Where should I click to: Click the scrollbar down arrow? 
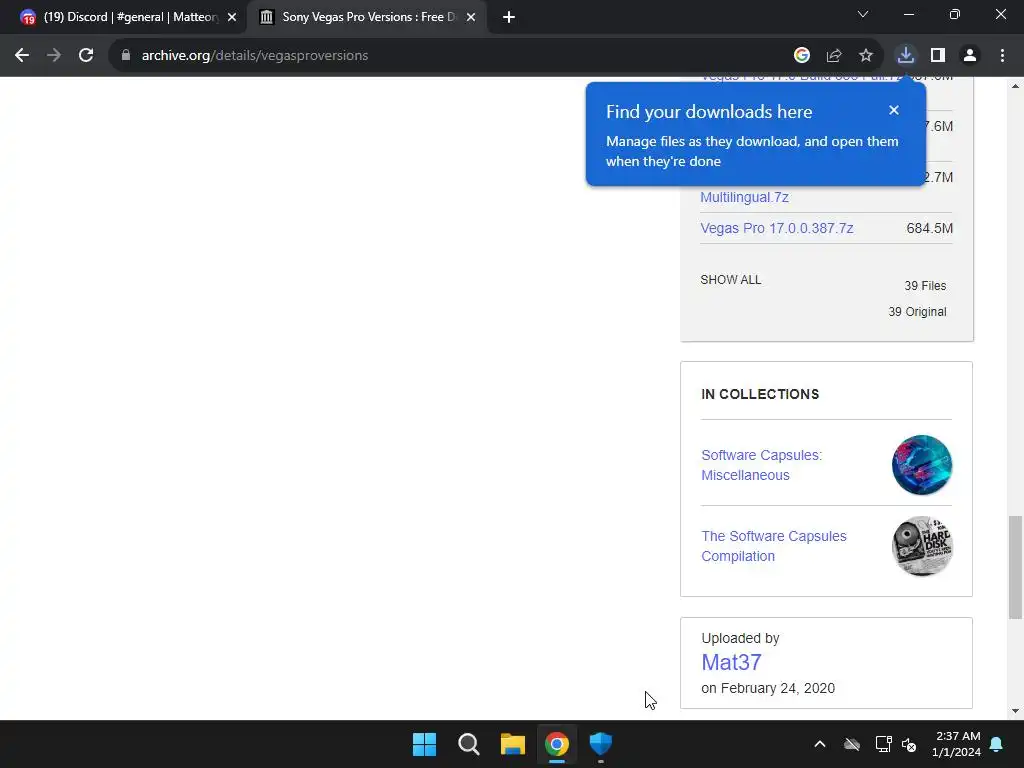(1015, 711)
